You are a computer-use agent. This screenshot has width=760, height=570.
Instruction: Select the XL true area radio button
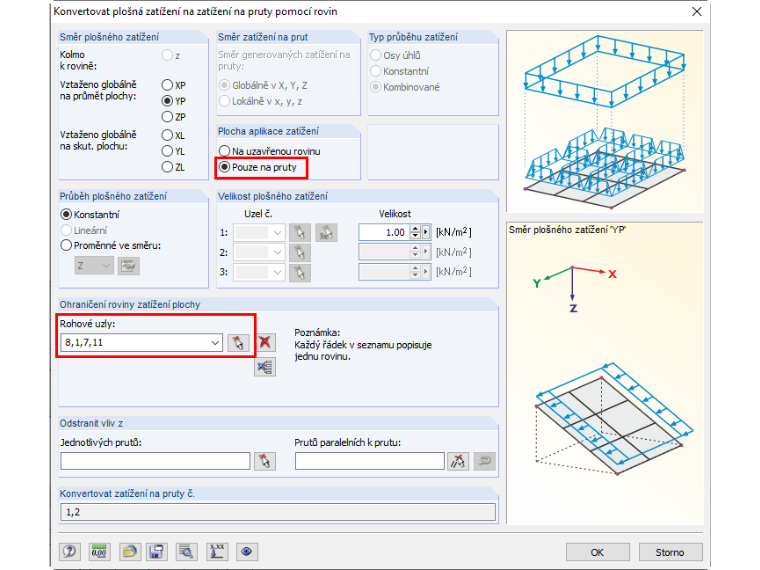point(167,135)
